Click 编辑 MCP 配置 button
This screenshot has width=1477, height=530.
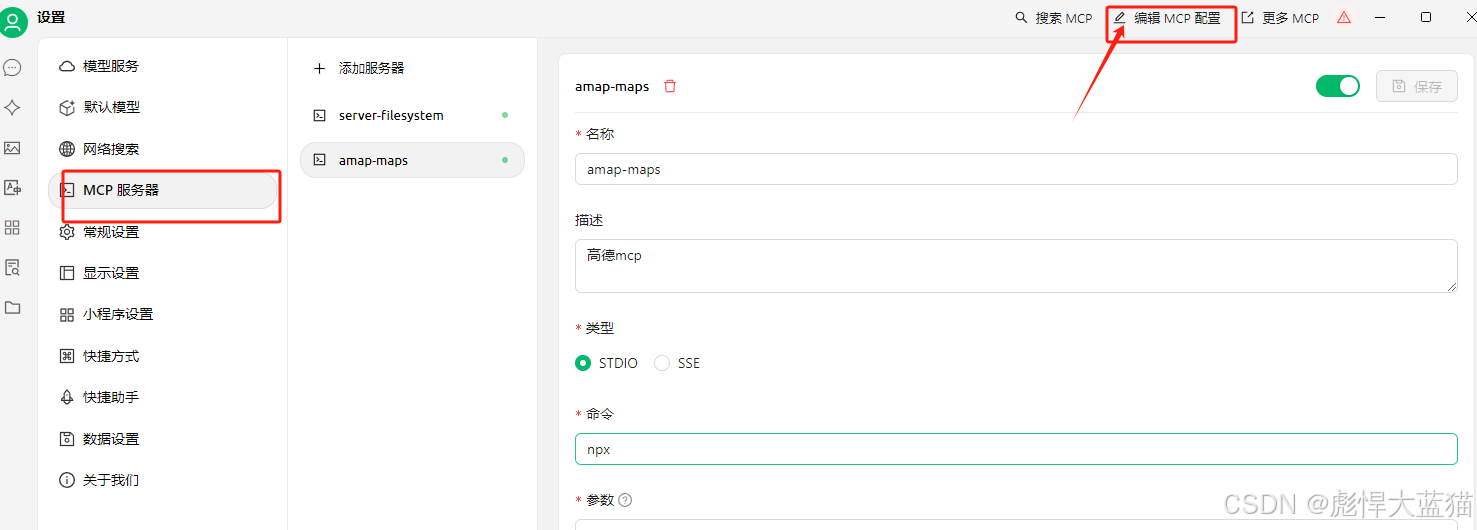(1167, 18)
